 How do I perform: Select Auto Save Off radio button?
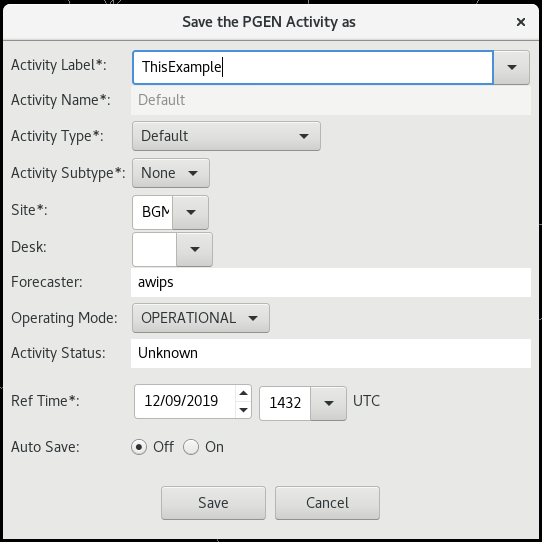(x=139, y=447)
